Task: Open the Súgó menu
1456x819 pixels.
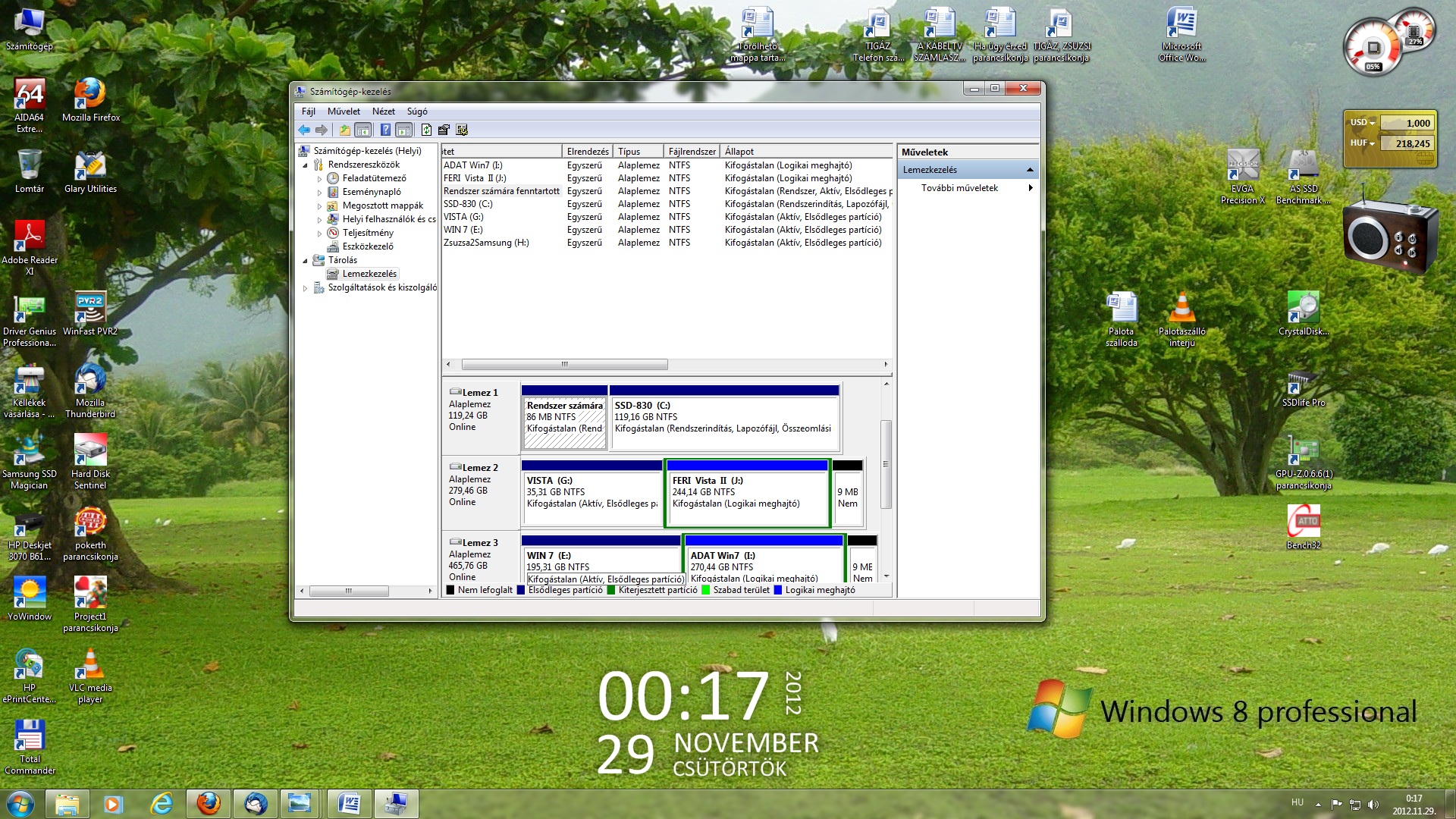Action: click(417, 111)
